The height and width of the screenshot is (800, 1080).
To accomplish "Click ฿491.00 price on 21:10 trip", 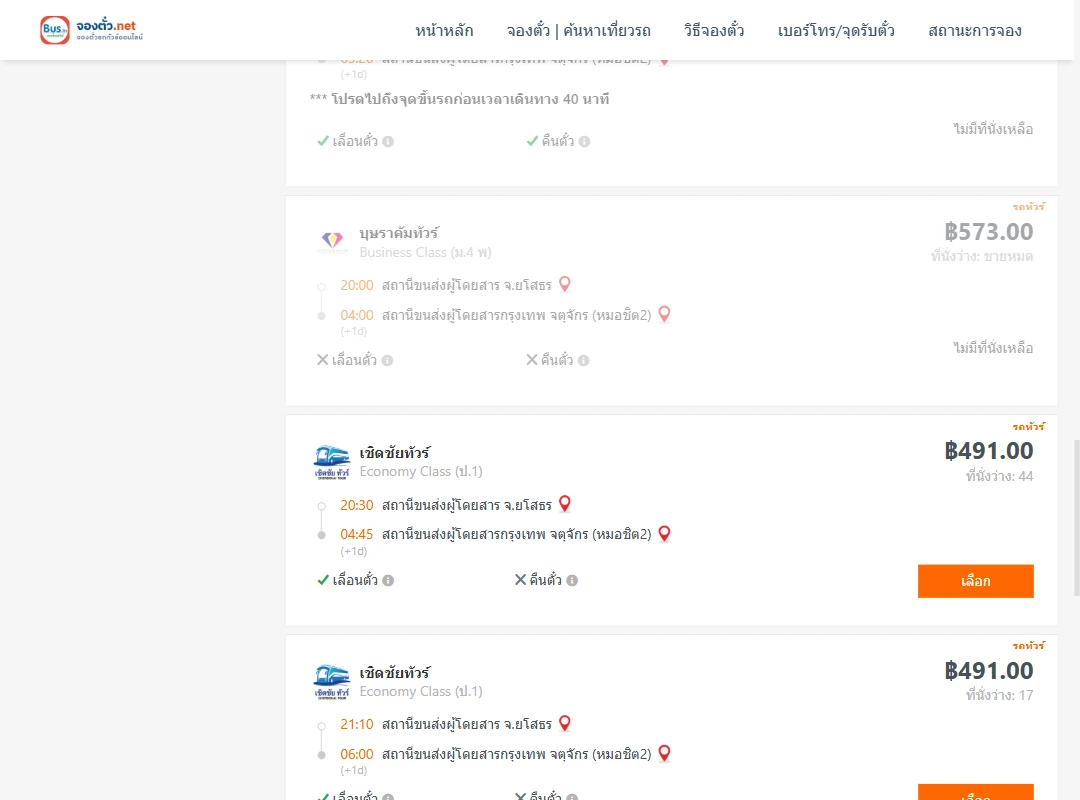I will pos(988,670).
